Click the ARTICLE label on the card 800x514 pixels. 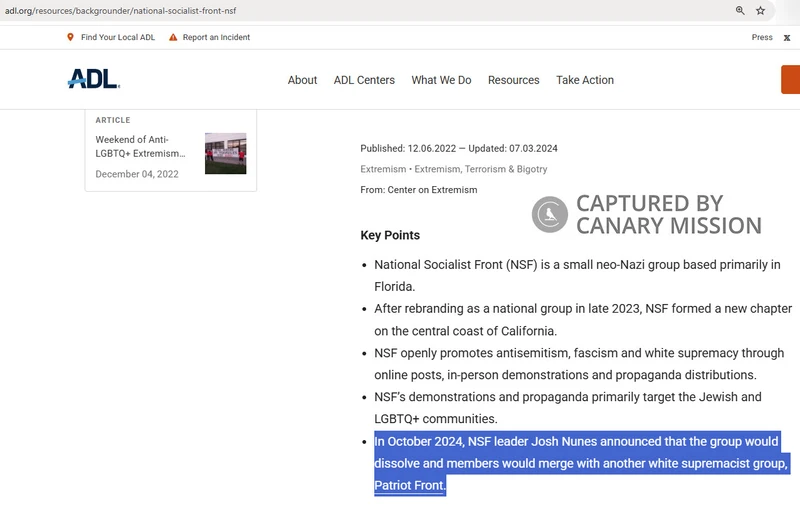coord(113,120)
